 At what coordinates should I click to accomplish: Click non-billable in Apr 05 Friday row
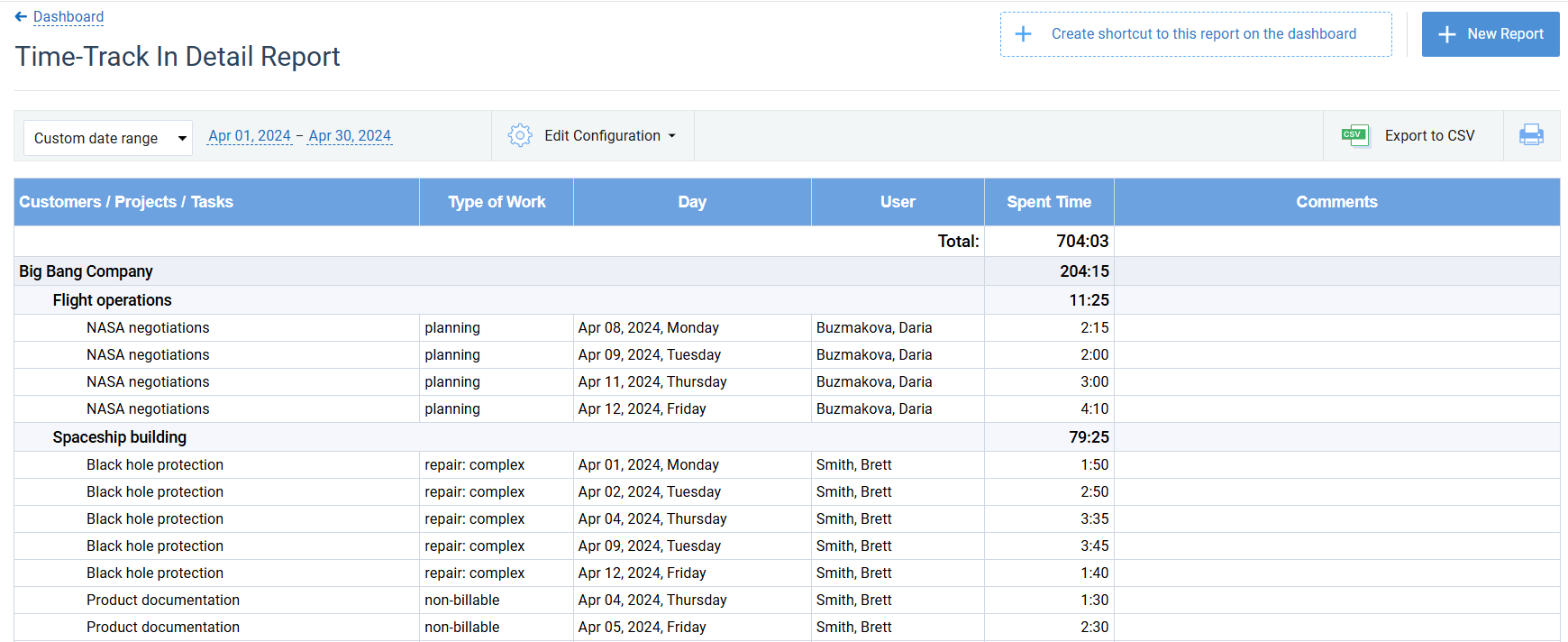click(462, 627)
